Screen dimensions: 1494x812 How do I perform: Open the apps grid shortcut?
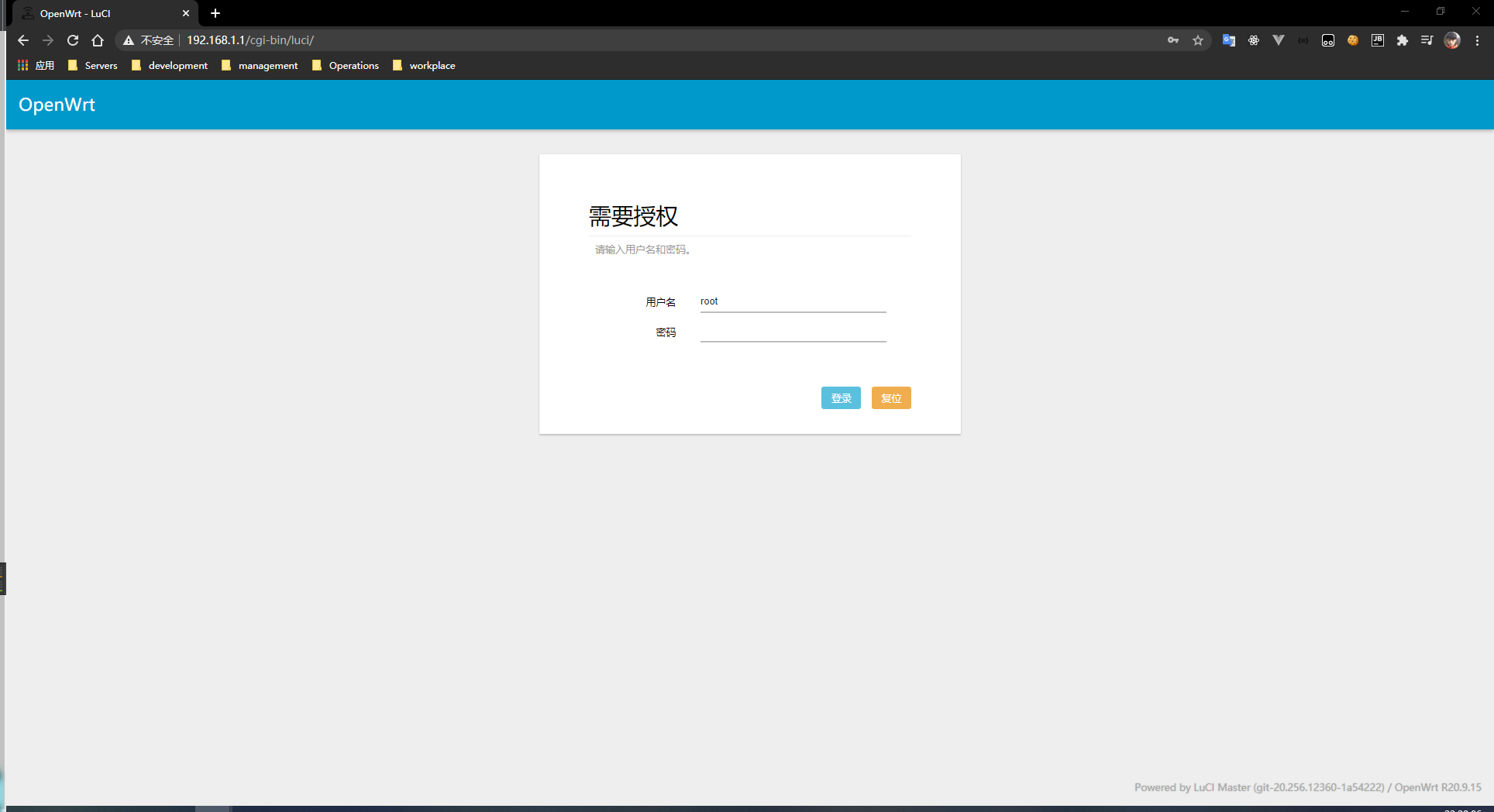(36, 66)
